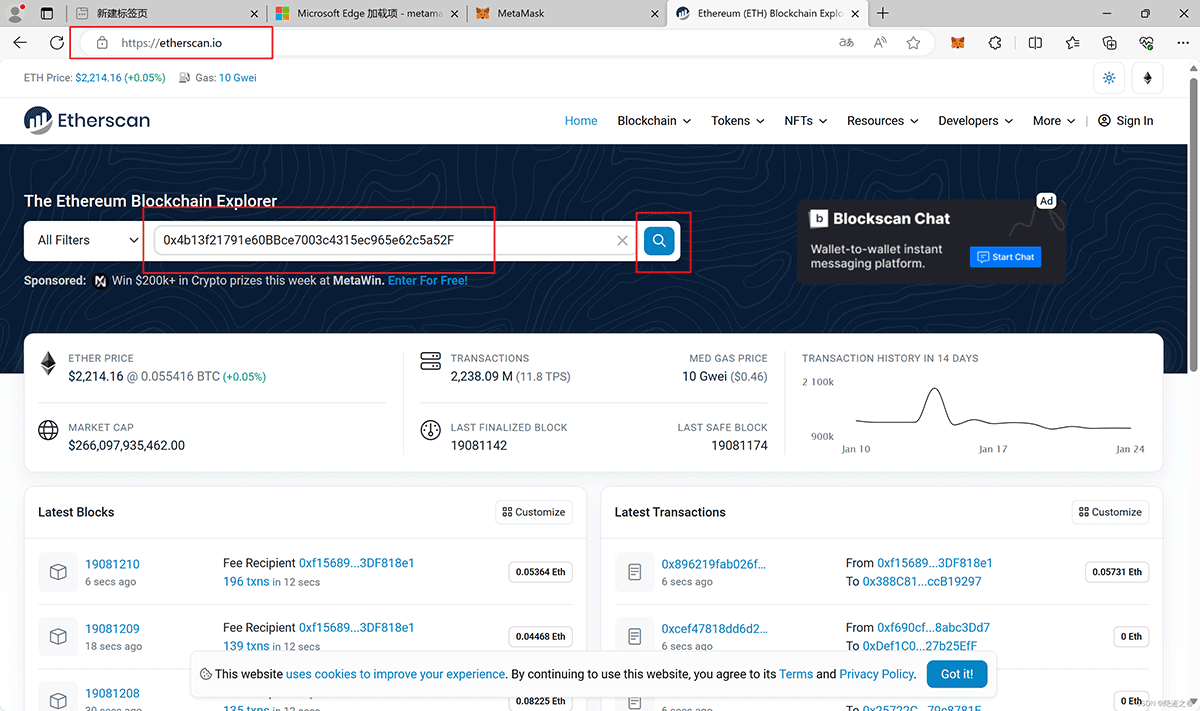The image size is (1200, 711).
Task: Open the Developers menu
Action: [975, 121]
